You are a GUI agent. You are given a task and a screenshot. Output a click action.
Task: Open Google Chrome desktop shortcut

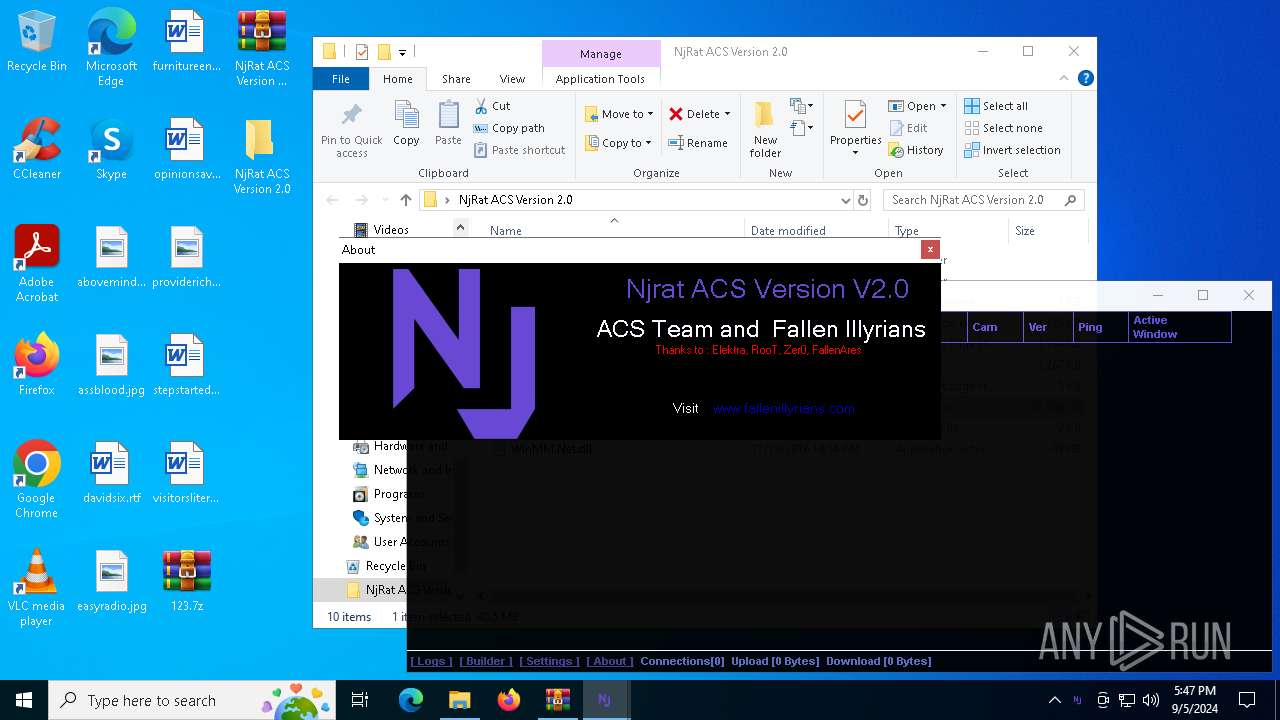point(37,480)
